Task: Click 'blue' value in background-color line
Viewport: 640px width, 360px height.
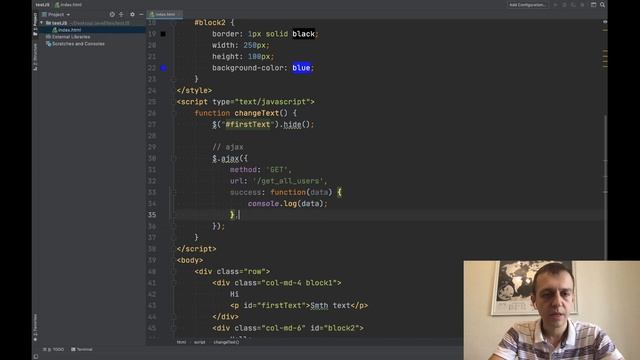Action: (x=301, y=68)
